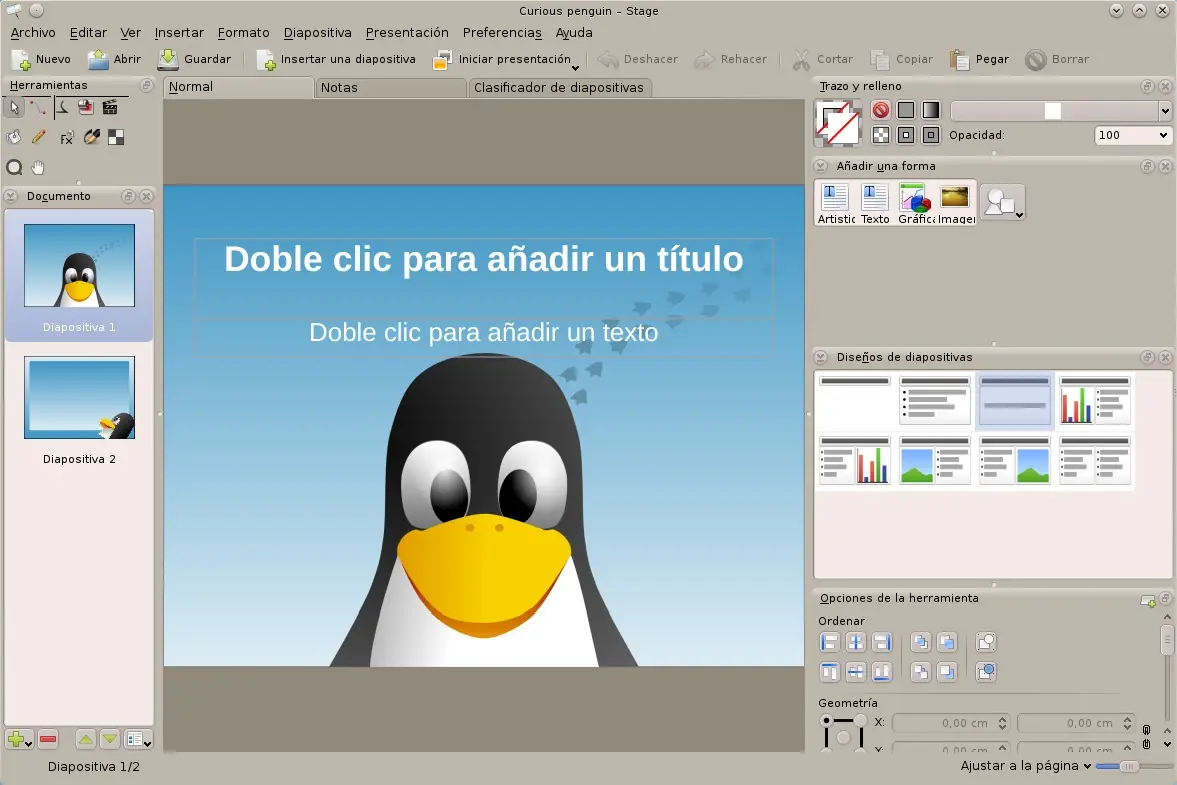Click the Guardar toolbar button
Image resolution: width=1177 pixels, height=785 pixels.
[x=194, y=59]
